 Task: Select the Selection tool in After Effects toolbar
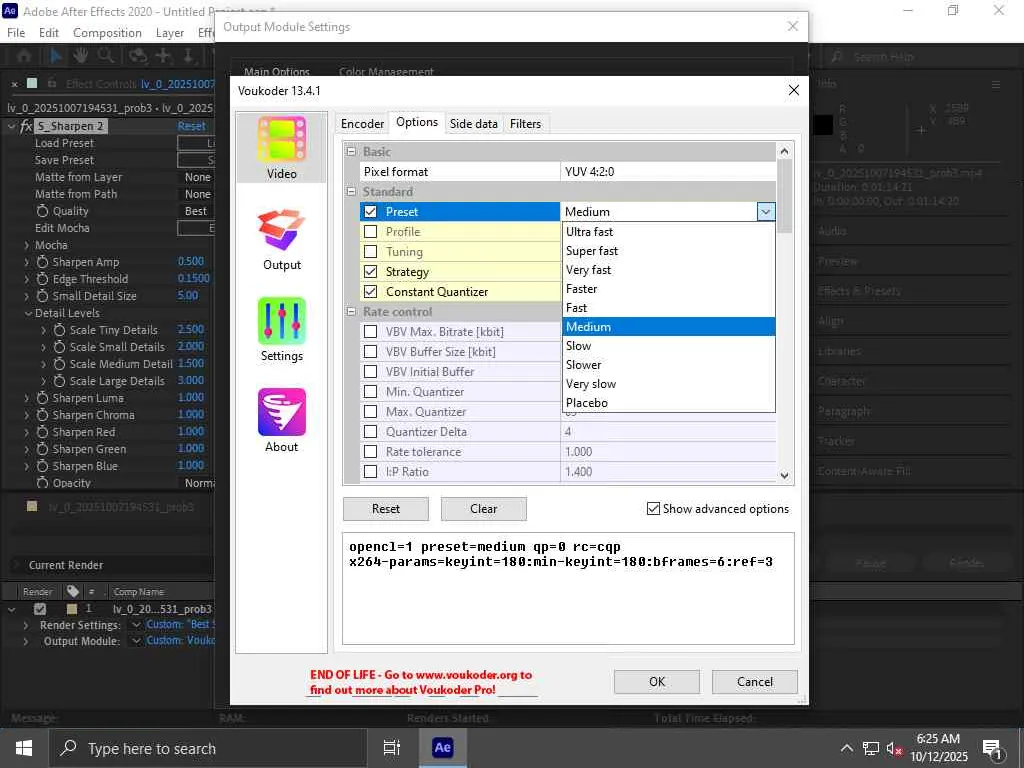click(x=56, y=56)
